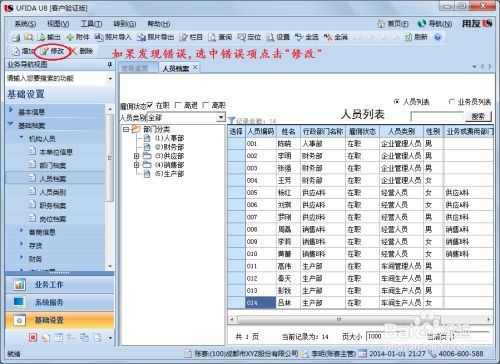Open the 帮助(H) menu

tap(159, 24)
